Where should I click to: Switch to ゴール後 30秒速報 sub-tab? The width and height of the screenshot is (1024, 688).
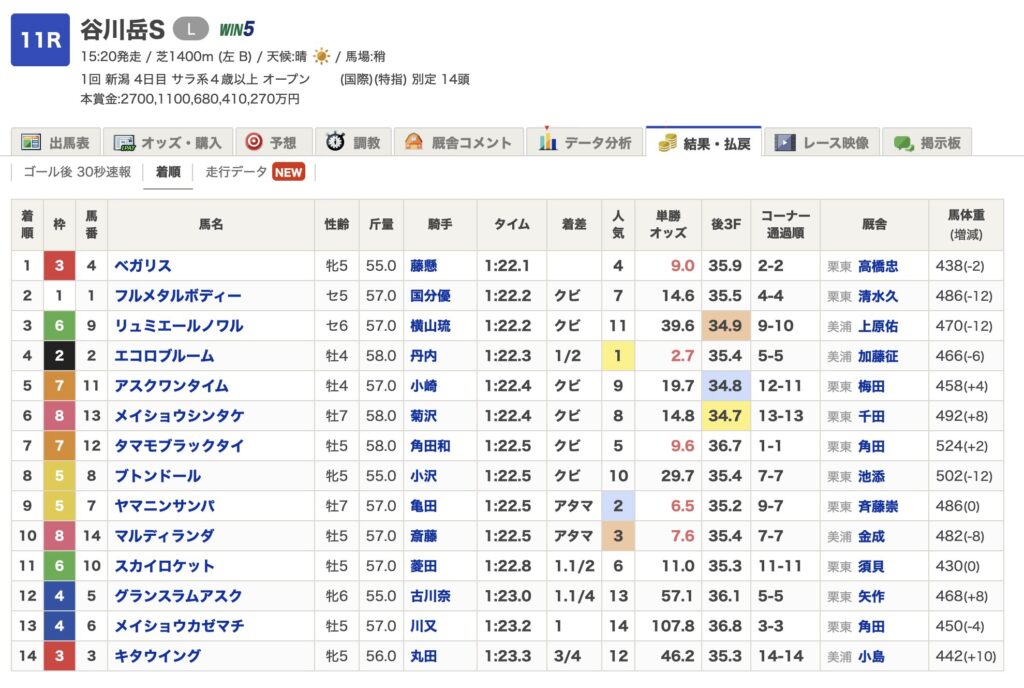[x=77, y=172]
